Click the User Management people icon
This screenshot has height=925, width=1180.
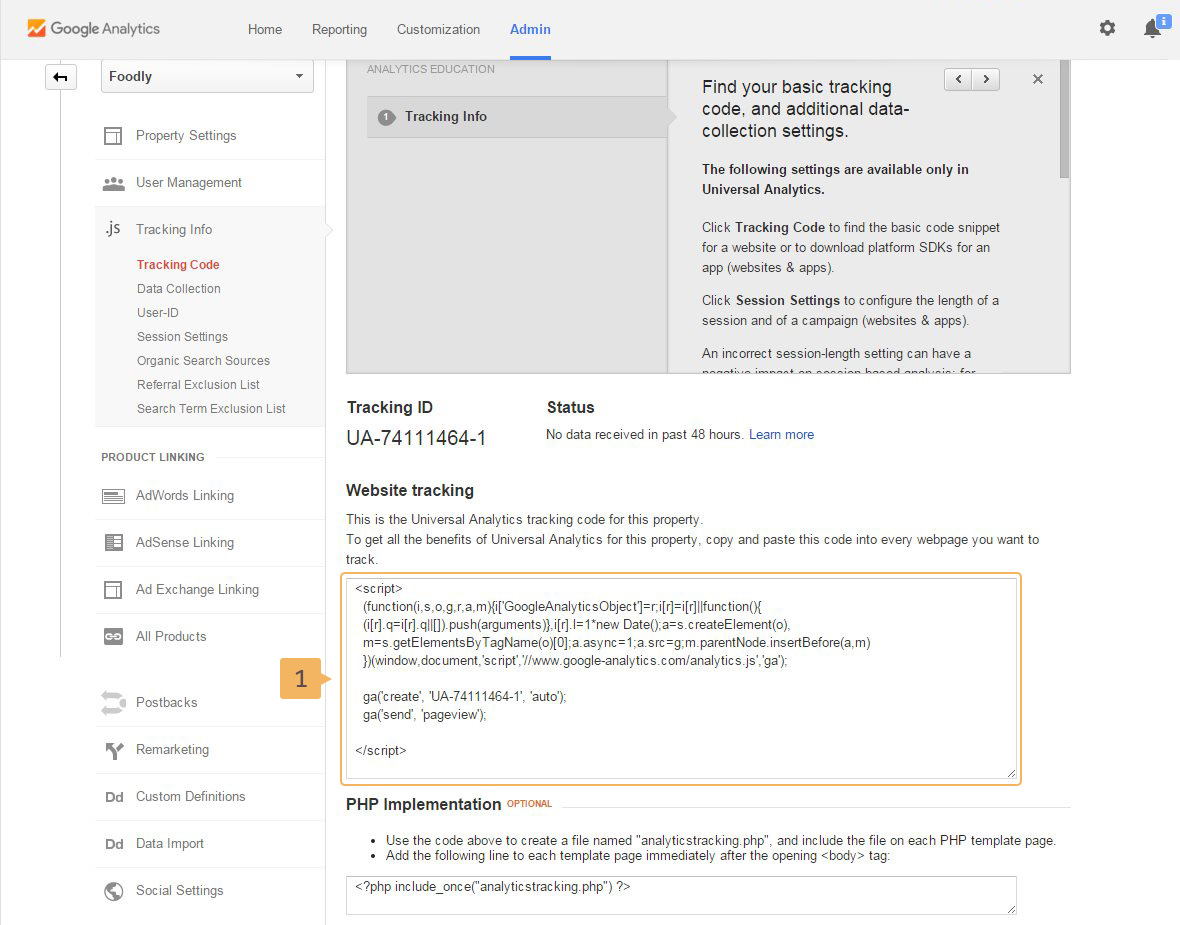[113, 183]
